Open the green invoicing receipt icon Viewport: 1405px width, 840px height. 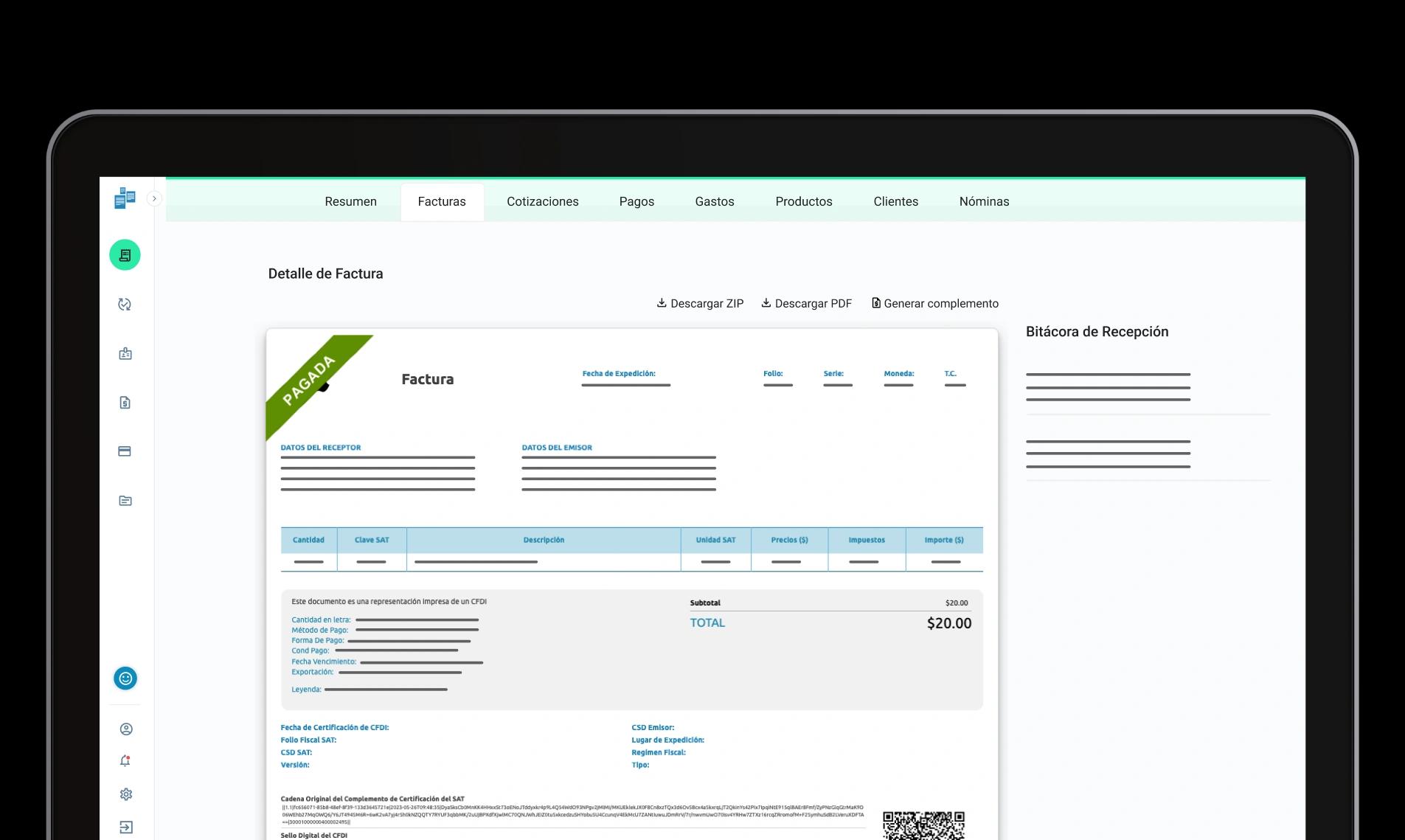pyautogui.click(x=125, y=255)
